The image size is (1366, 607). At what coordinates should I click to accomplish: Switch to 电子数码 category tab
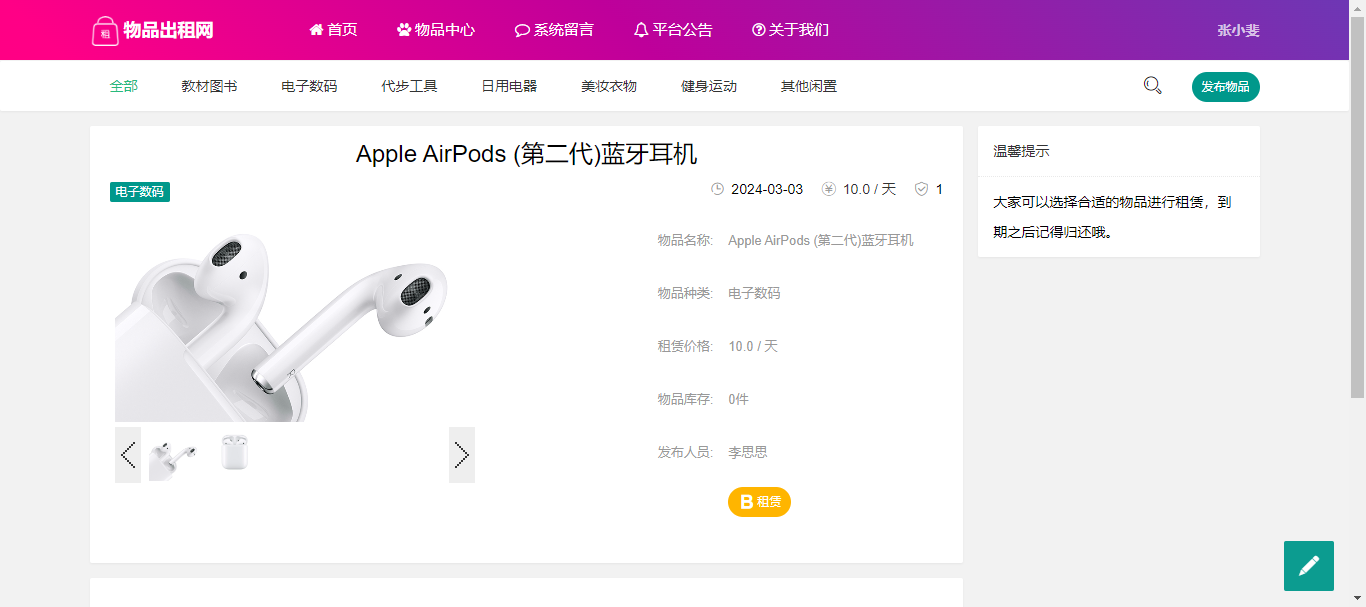(x=309, y=86)
